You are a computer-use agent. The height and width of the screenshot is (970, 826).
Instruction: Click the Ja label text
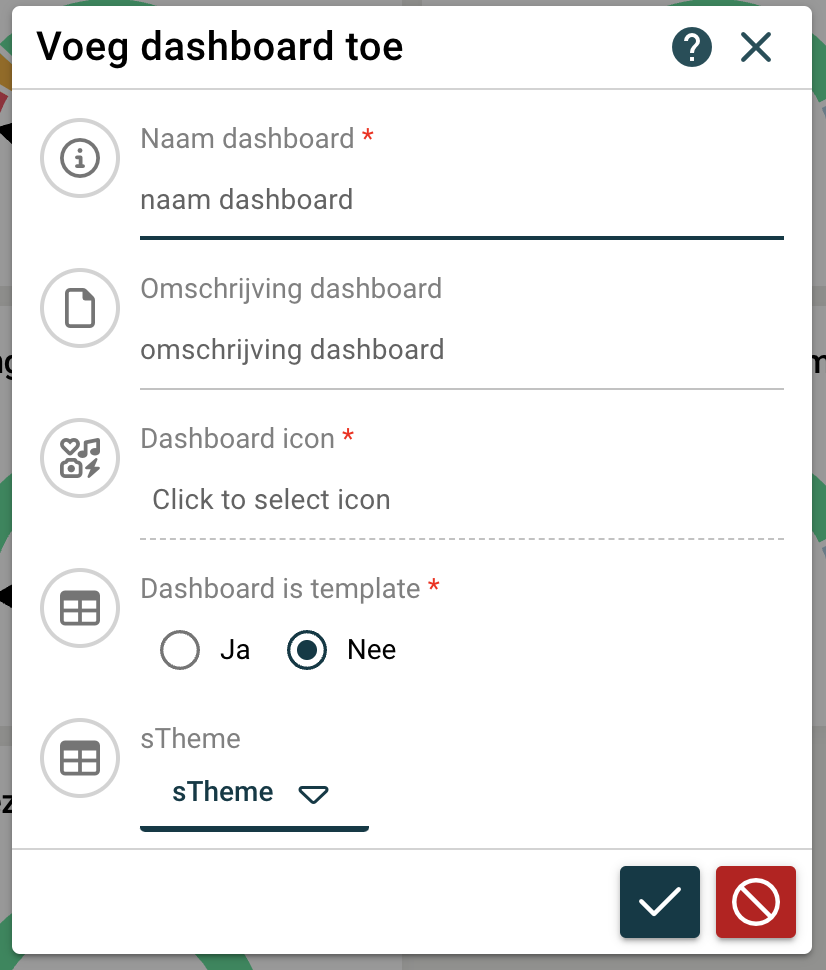point(235,651)
